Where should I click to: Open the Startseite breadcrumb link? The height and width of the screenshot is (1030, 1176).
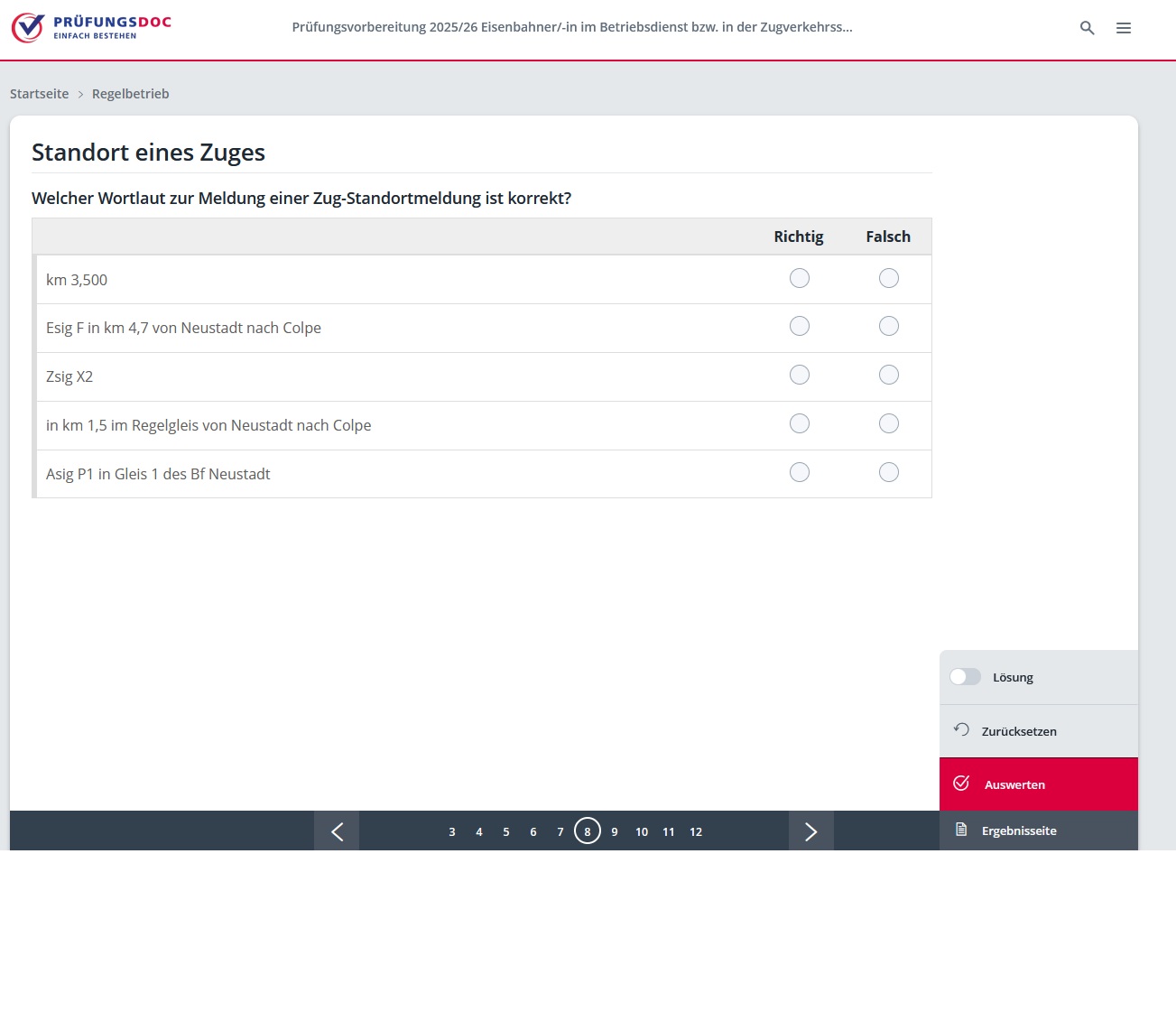click(x=39, y=94)
